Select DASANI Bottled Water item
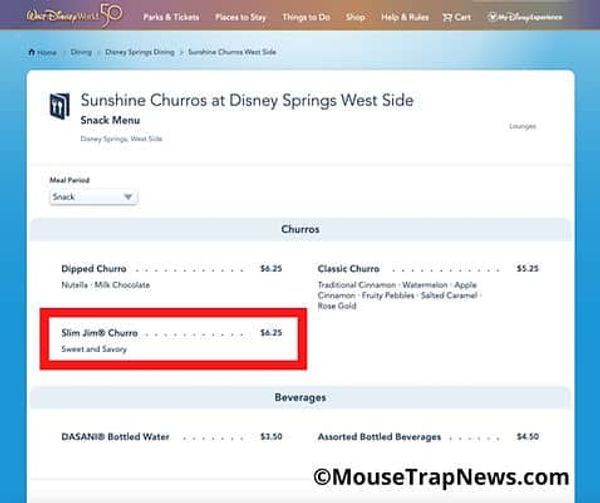Screen dimensions: 600x503 (x=115, y=437)
